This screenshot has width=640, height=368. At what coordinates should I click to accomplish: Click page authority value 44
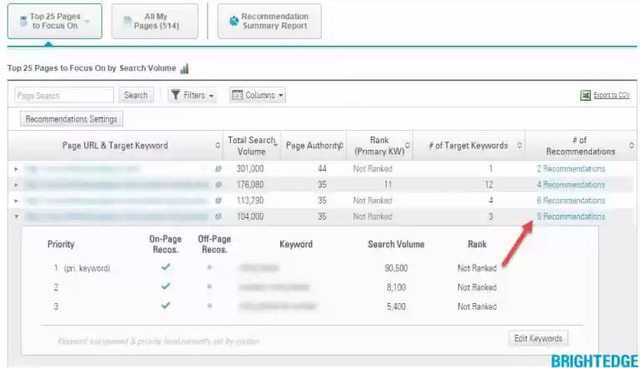tap(322, 169)
